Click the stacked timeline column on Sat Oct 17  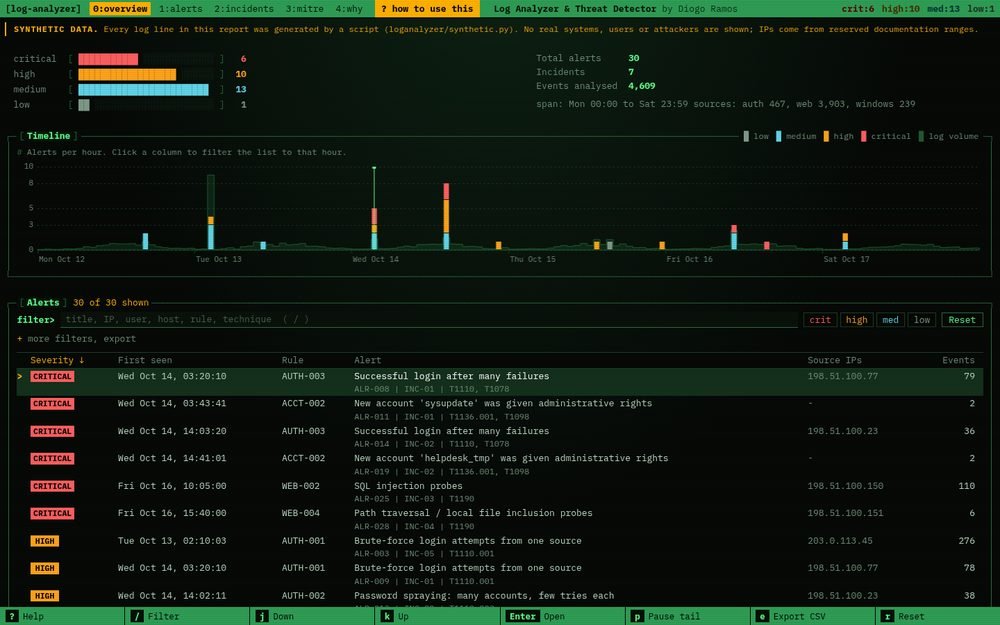pyautogui.click(x=845, y=241)
